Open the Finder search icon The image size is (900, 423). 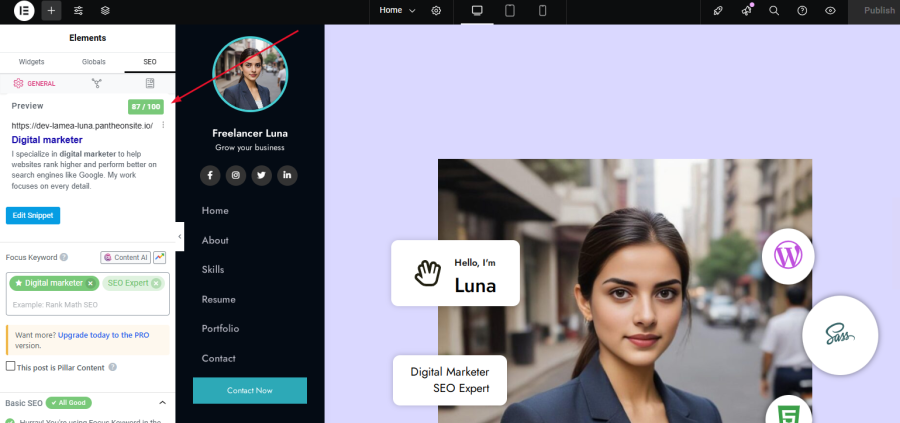(774, 10)
